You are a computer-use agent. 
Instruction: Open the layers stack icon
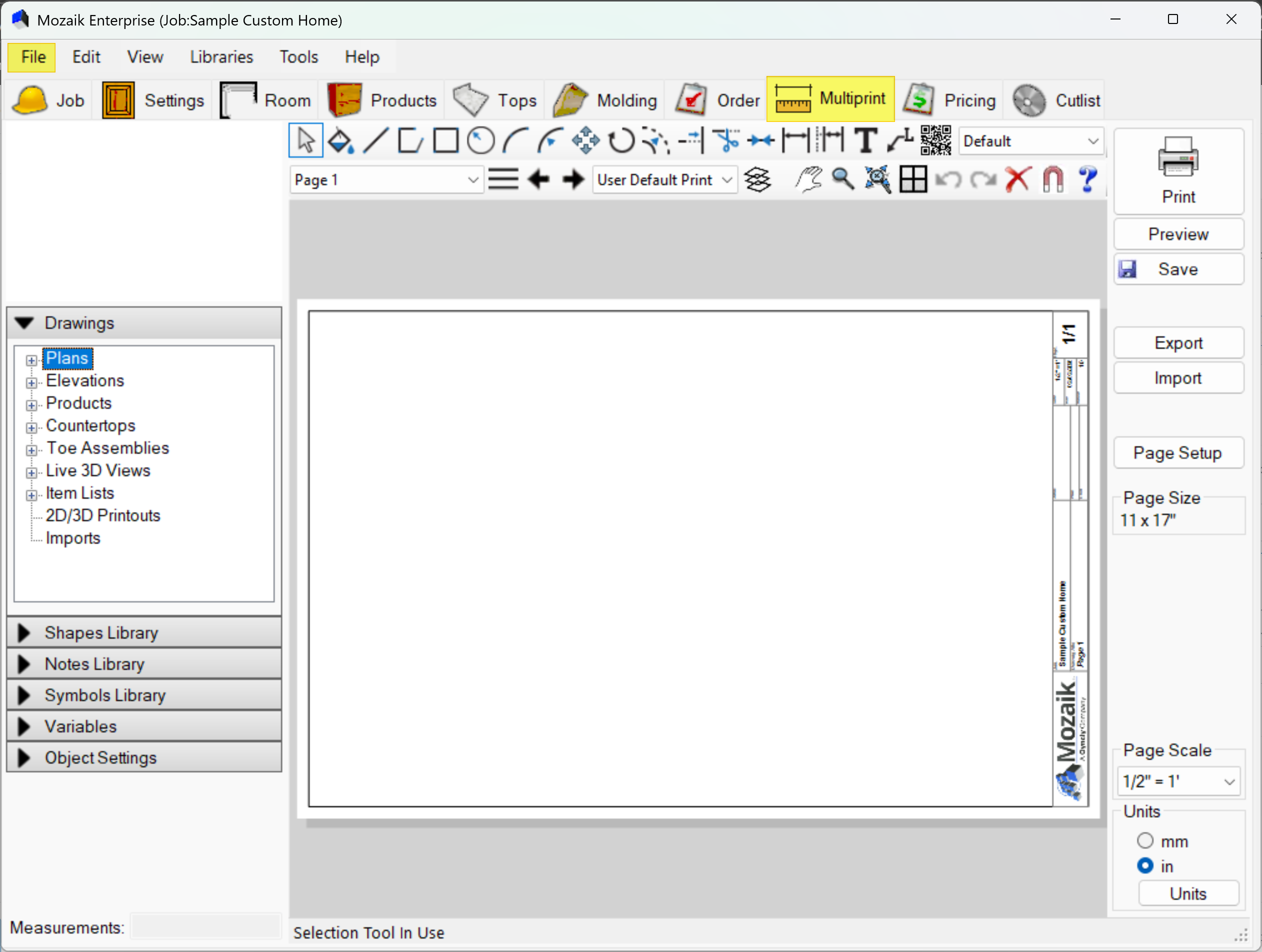757,180
